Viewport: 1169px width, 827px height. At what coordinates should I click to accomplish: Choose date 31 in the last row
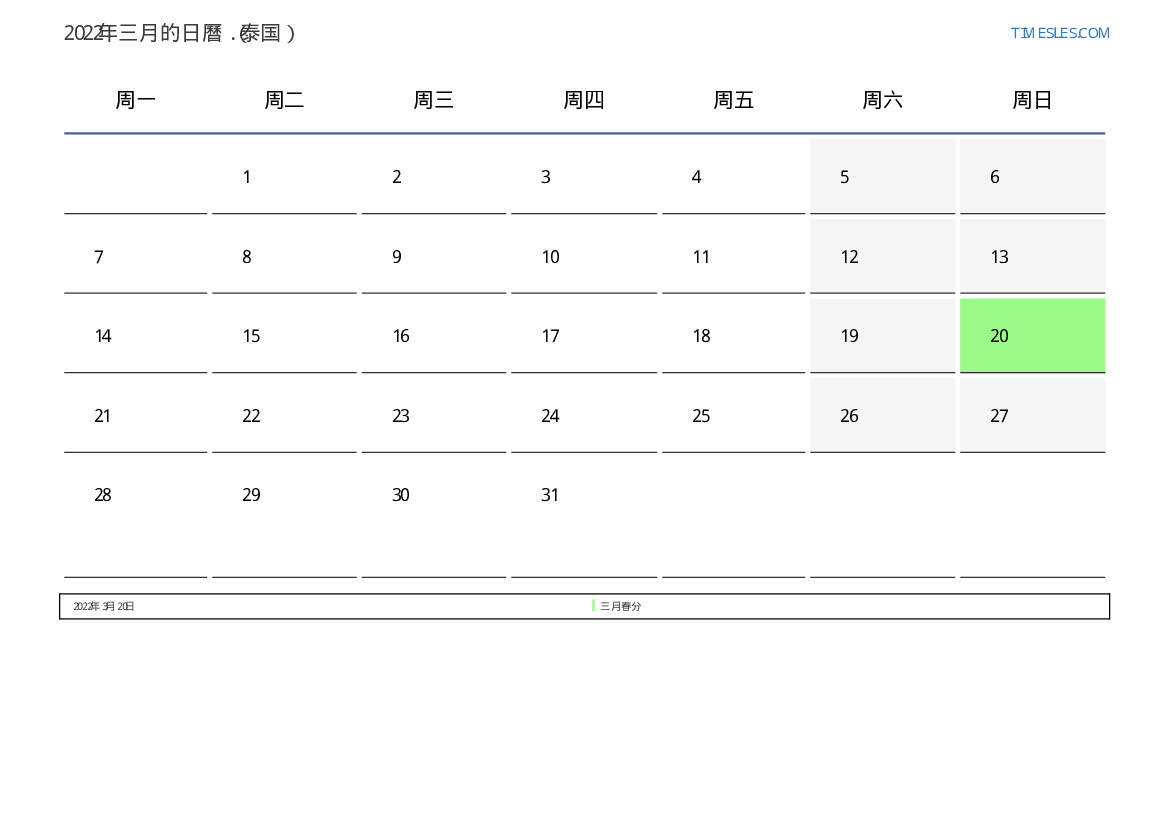pos(583,495)
